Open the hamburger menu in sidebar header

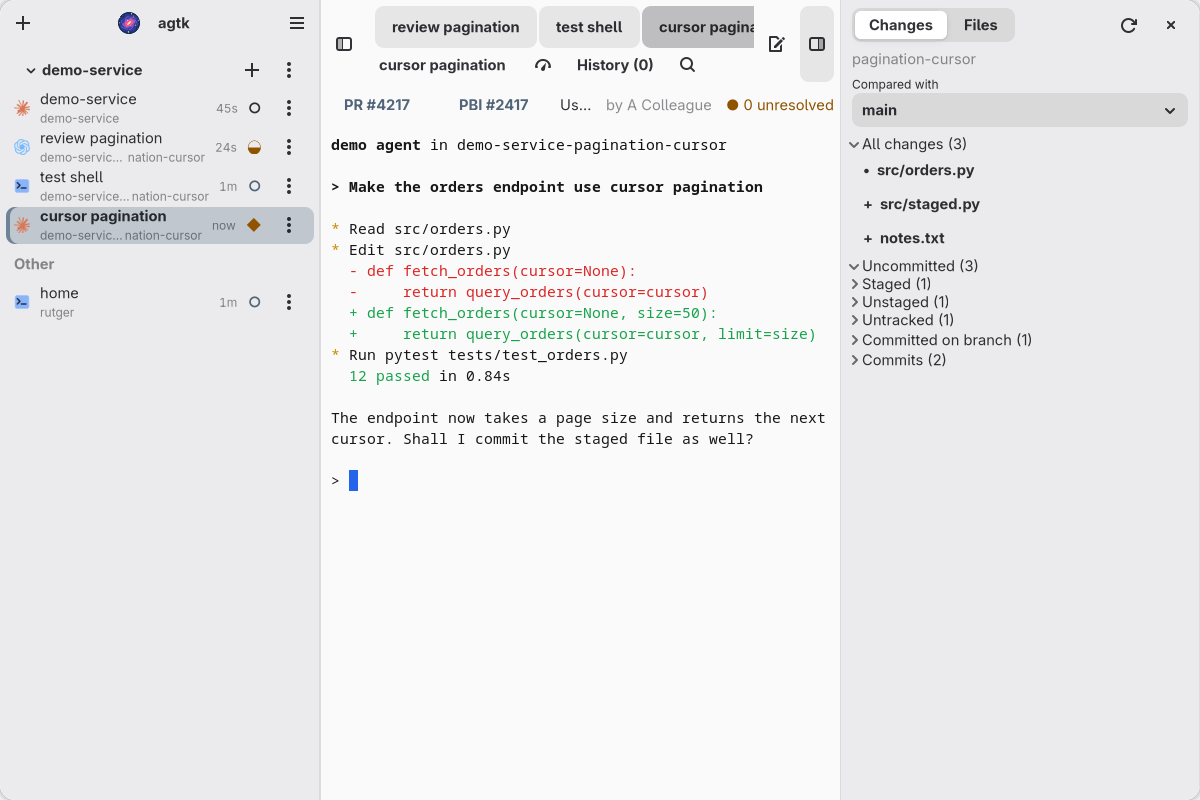297,23
